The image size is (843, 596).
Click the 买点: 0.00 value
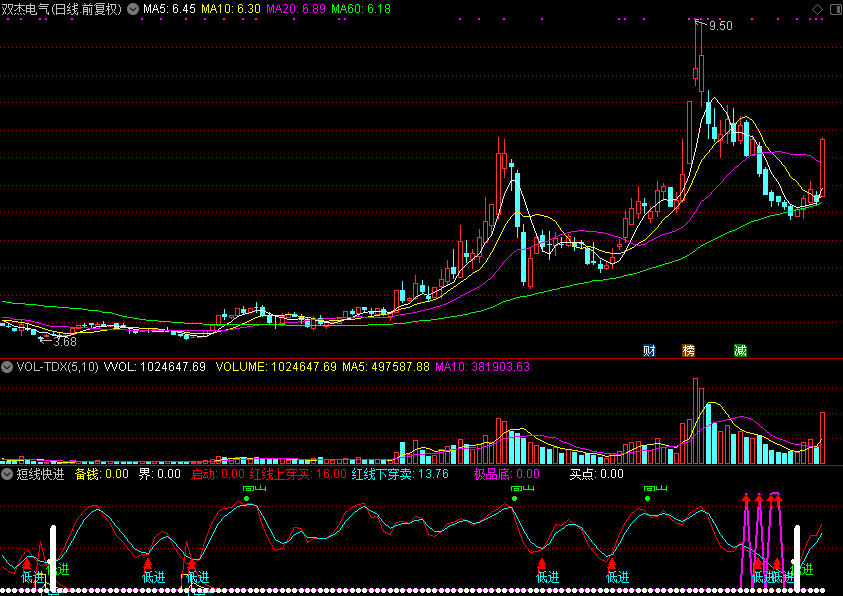tap(597, 474)
